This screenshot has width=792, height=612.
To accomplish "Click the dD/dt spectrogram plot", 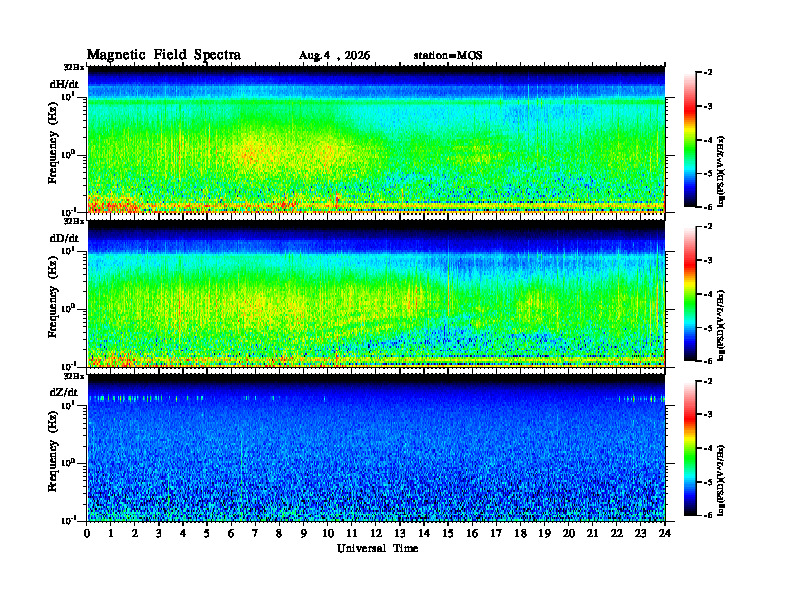I will [x=376, y=294].
